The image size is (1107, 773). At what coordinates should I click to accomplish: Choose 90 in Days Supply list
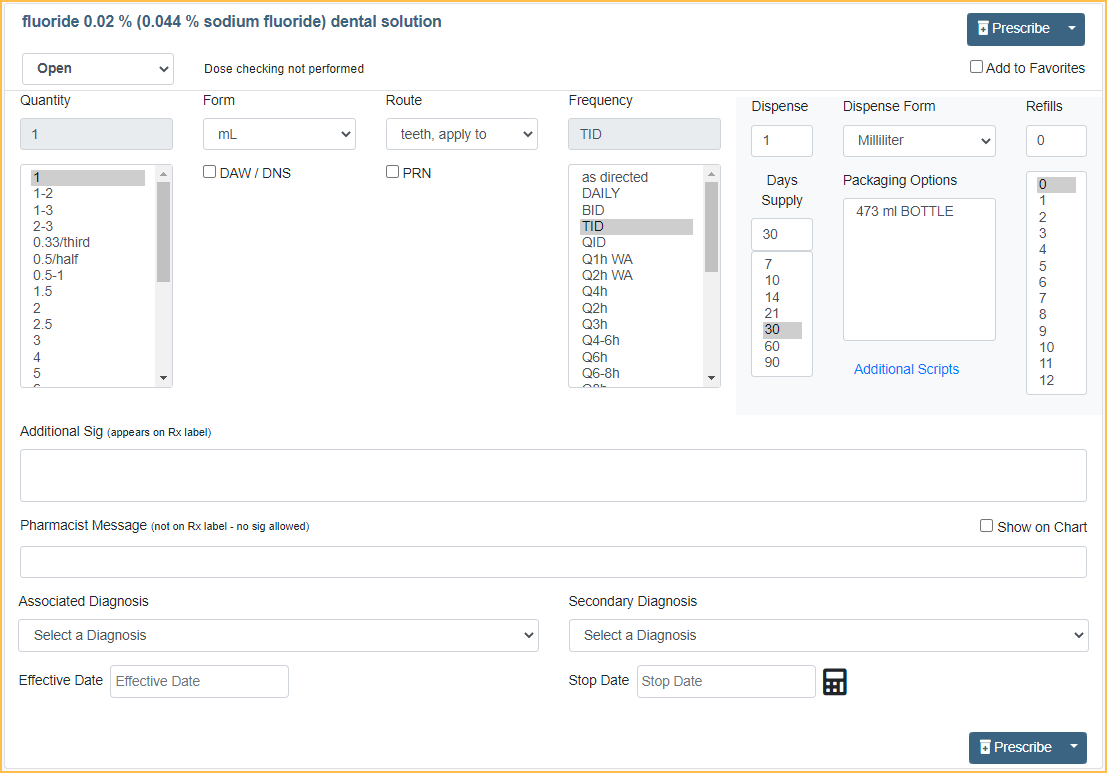(772, 362)
